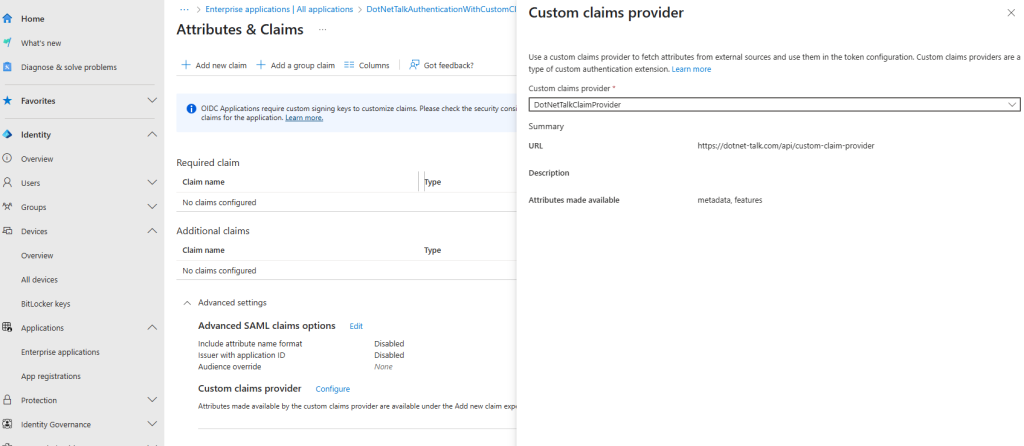
Task: Click the Groups icon in sidebar
Action: (8, 207)
